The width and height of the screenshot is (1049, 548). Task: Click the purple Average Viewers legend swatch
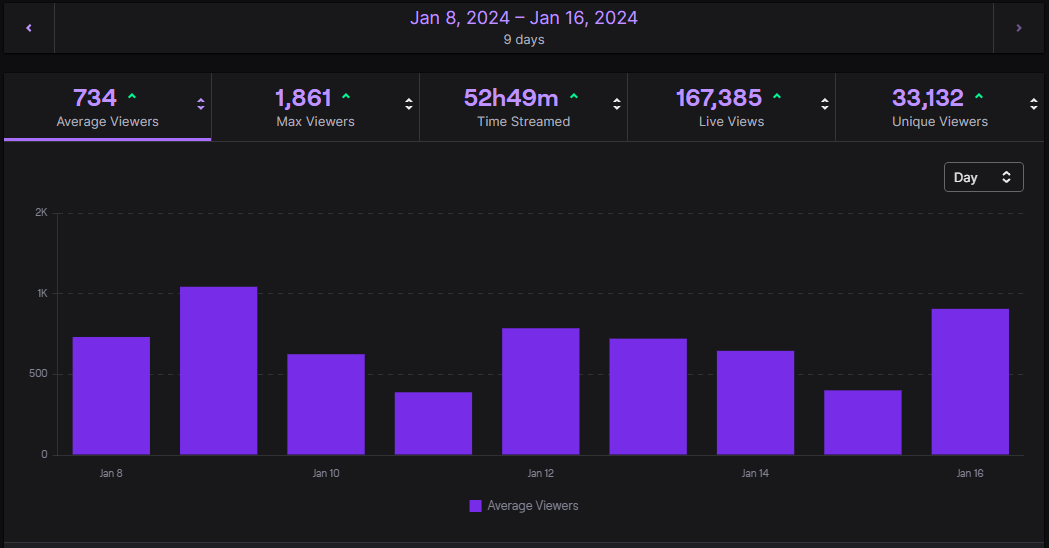click(x=476, y=506)
